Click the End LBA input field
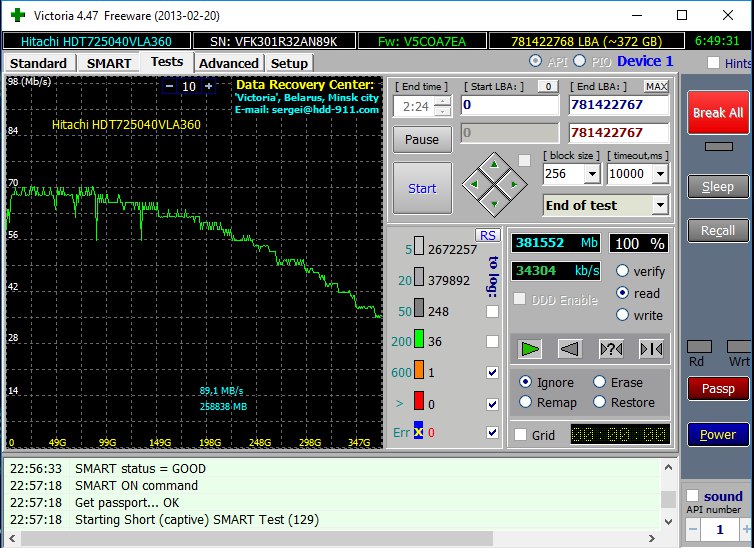 tap(619, 105)
